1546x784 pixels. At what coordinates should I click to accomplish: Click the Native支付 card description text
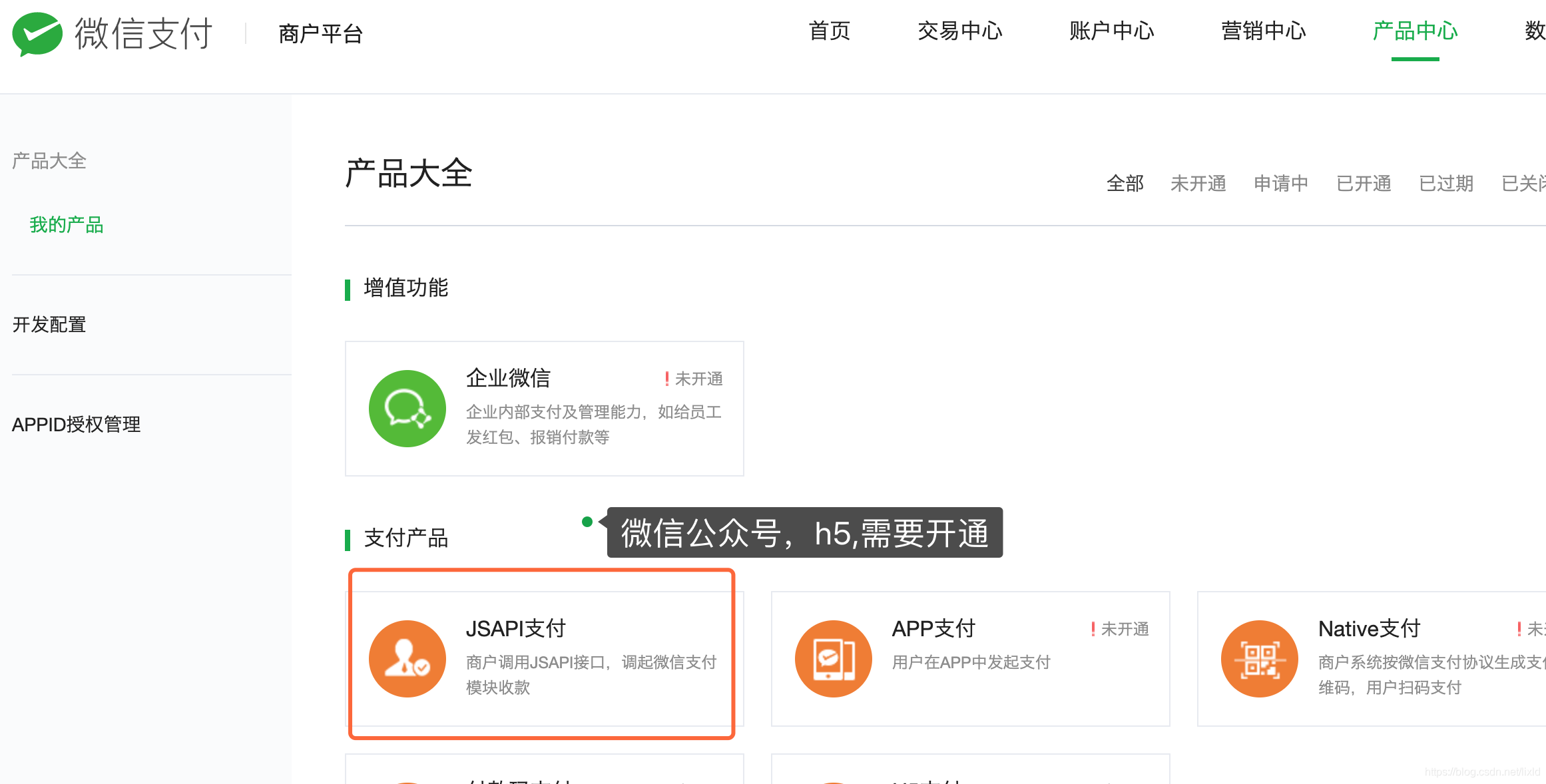tap(1431, 675)
